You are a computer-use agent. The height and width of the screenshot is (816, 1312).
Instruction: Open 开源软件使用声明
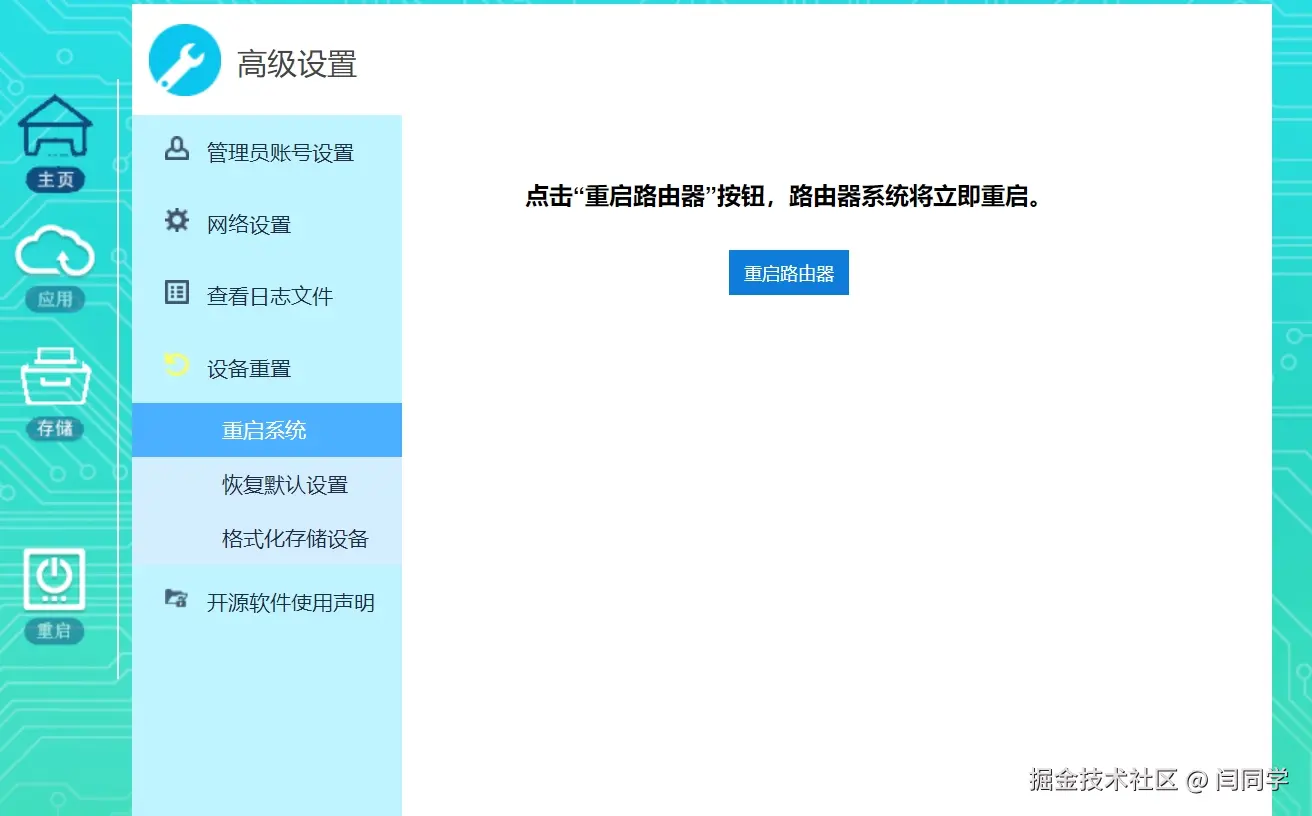[x=289, y=602]
